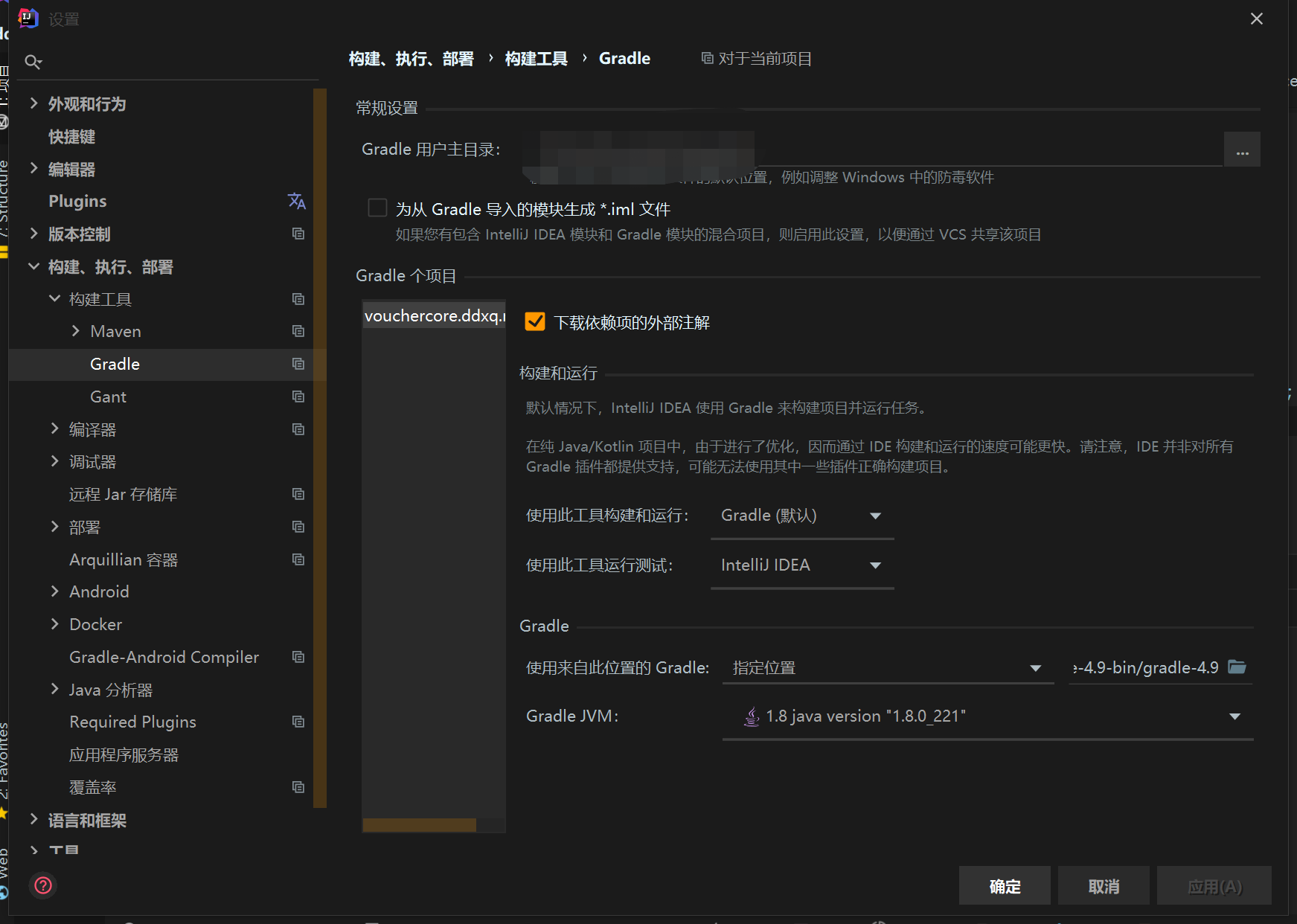
Task: Expand the 调试器 node
Action: coord(54,461)
